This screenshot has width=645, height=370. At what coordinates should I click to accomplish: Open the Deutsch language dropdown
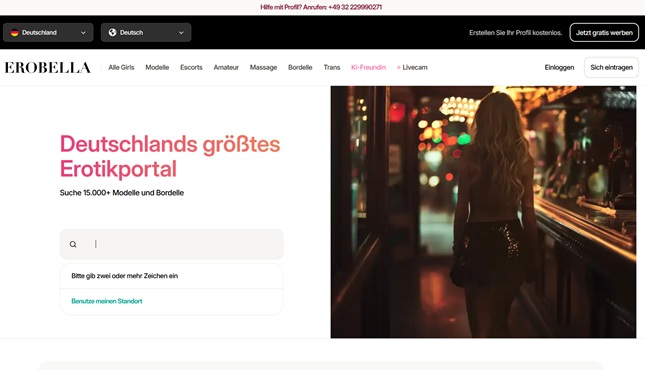146,33
